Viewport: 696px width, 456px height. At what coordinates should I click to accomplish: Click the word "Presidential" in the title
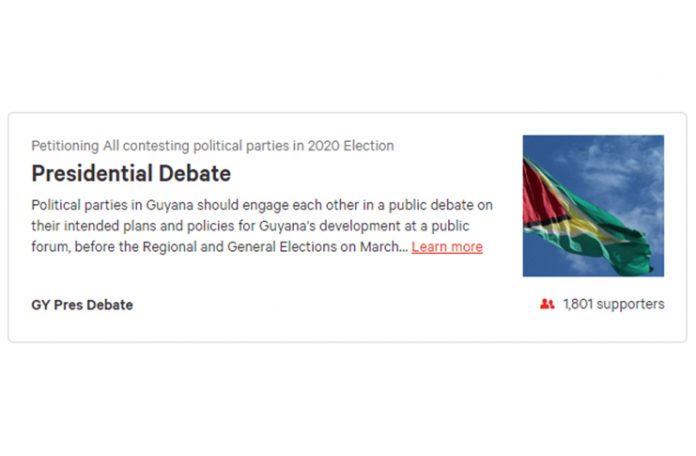(x=92, y=174)
